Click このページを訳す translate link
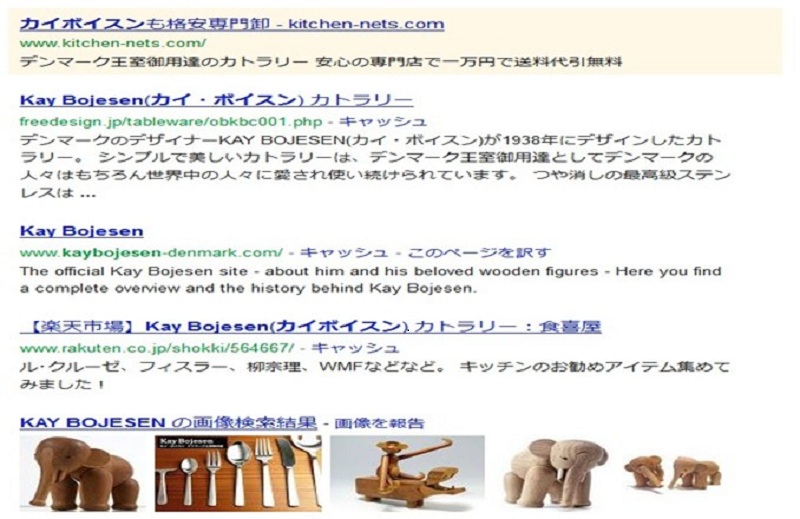Image resolution: width=800 pixels, height=519 pixels. tap(480, 253)
